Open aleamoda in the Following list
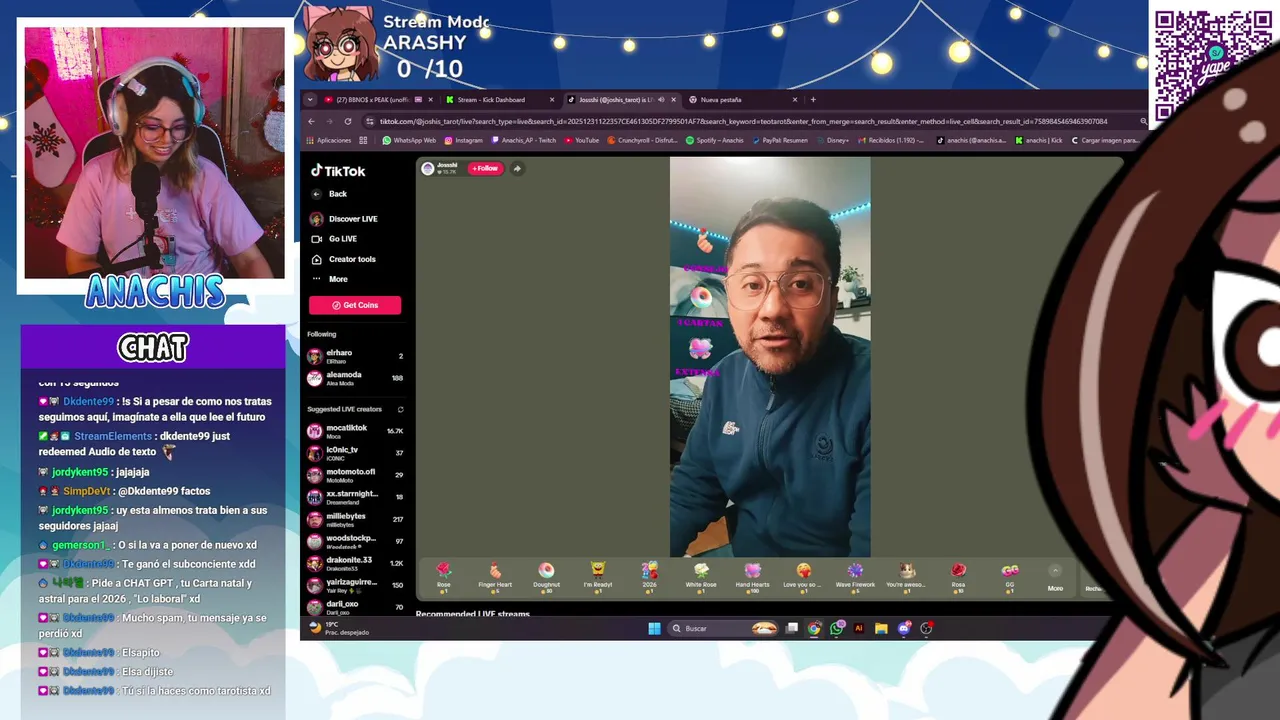The height and width of the screenshot is (720, 1280). [355, 378]
